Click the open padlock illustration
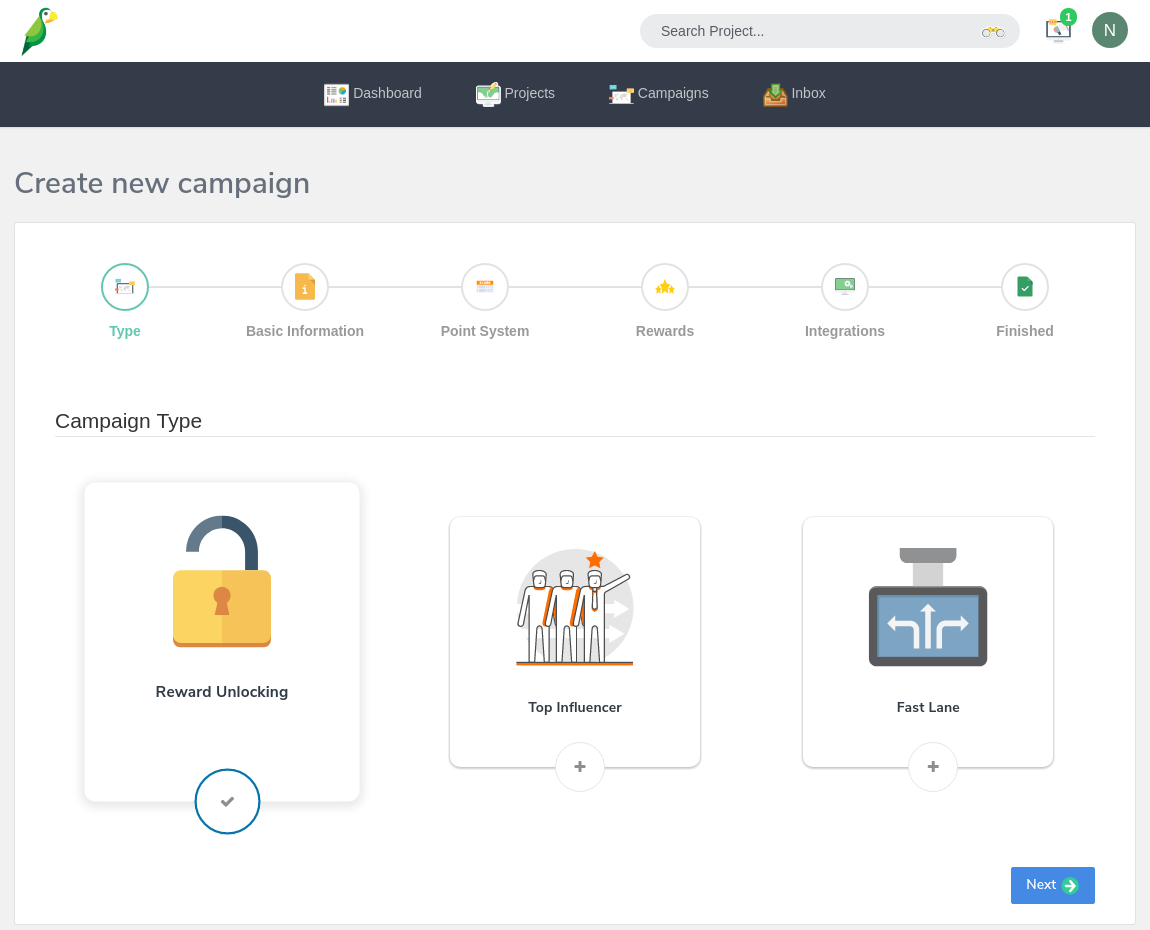Viewport: 1150px width, 930px height. point(222,582)
